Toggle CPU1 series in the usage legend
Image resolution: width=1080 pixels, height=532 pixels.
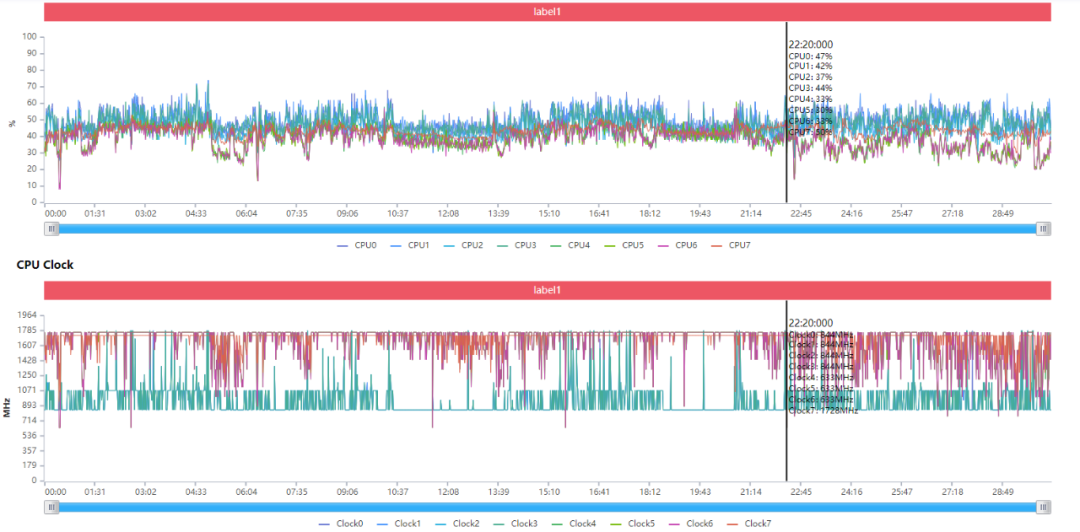pyautogui.click(x=410, y=245)
